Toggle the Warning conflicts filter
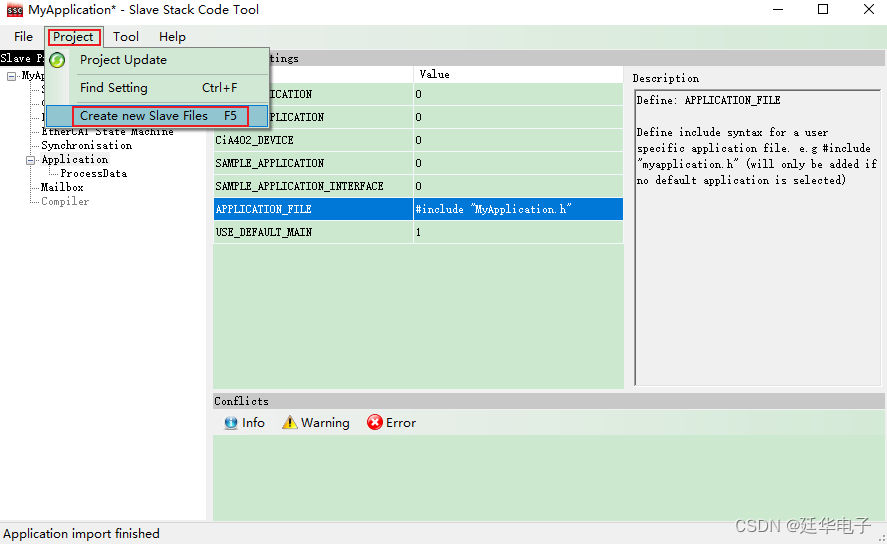Screen dimensions: 887x544 316,422
